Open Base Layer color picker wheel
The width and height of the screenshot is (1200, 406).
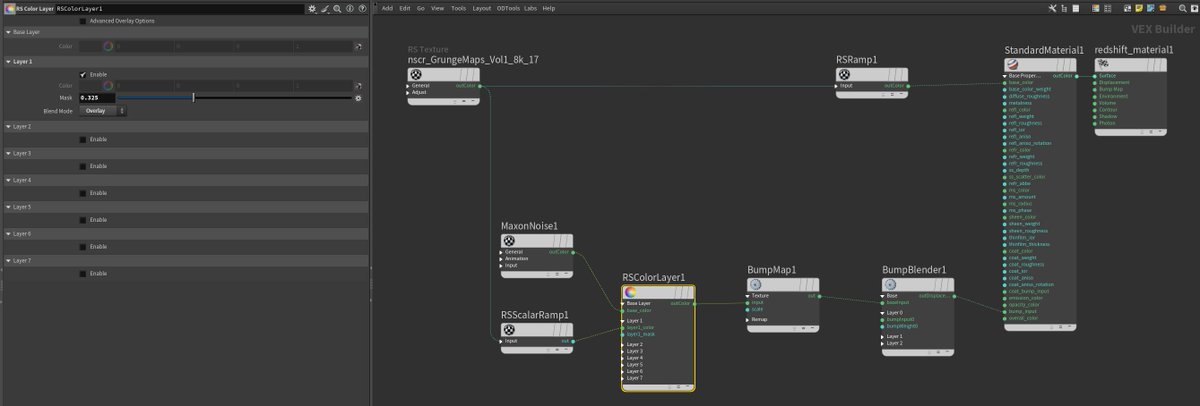(x=109, y=46)
